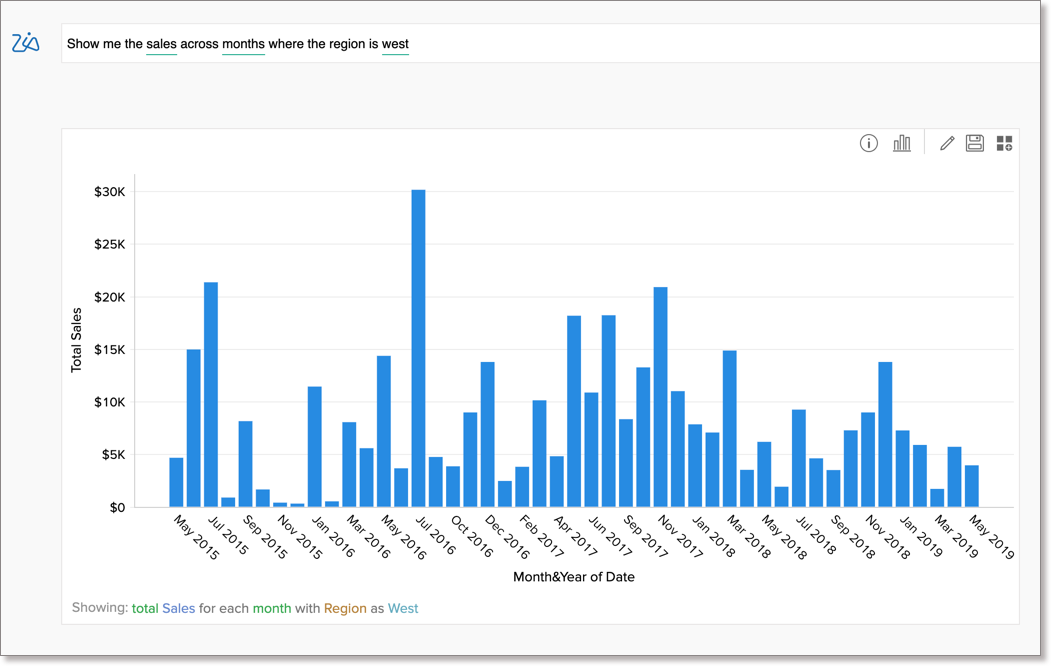Click blue "Sales" in the Showing summary
Image resolution: width=1051 pixels, height=666 pixels.
[179, 608]
